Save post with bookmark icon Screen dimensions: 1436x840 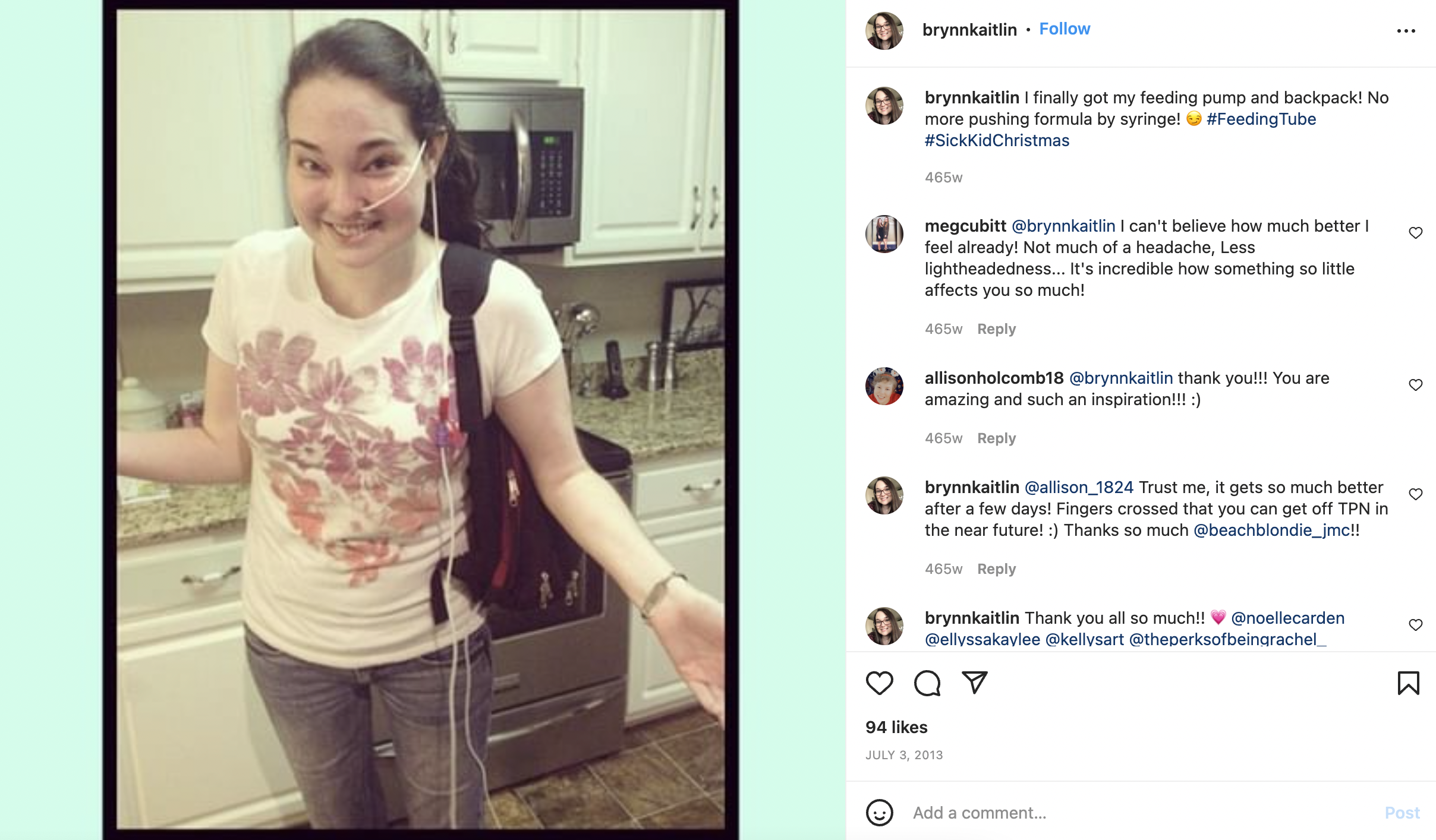click(1408, 683)
